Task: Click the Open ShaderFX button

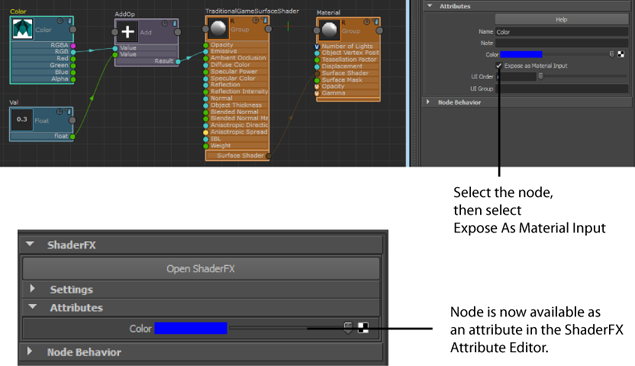Action: pos(201,268)
